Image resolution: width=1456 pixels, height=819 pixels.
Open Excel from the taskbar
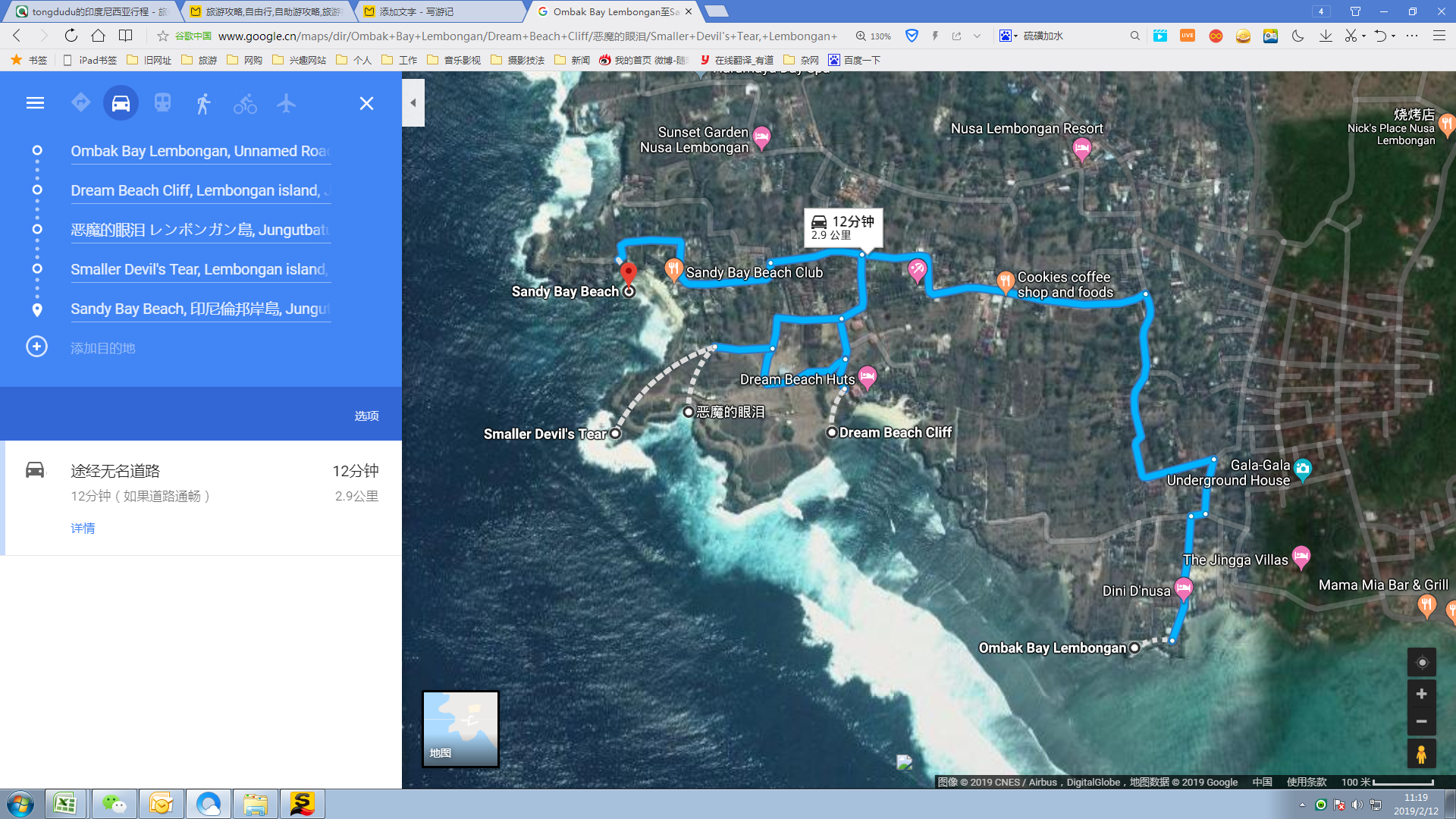tap(65, 804)
